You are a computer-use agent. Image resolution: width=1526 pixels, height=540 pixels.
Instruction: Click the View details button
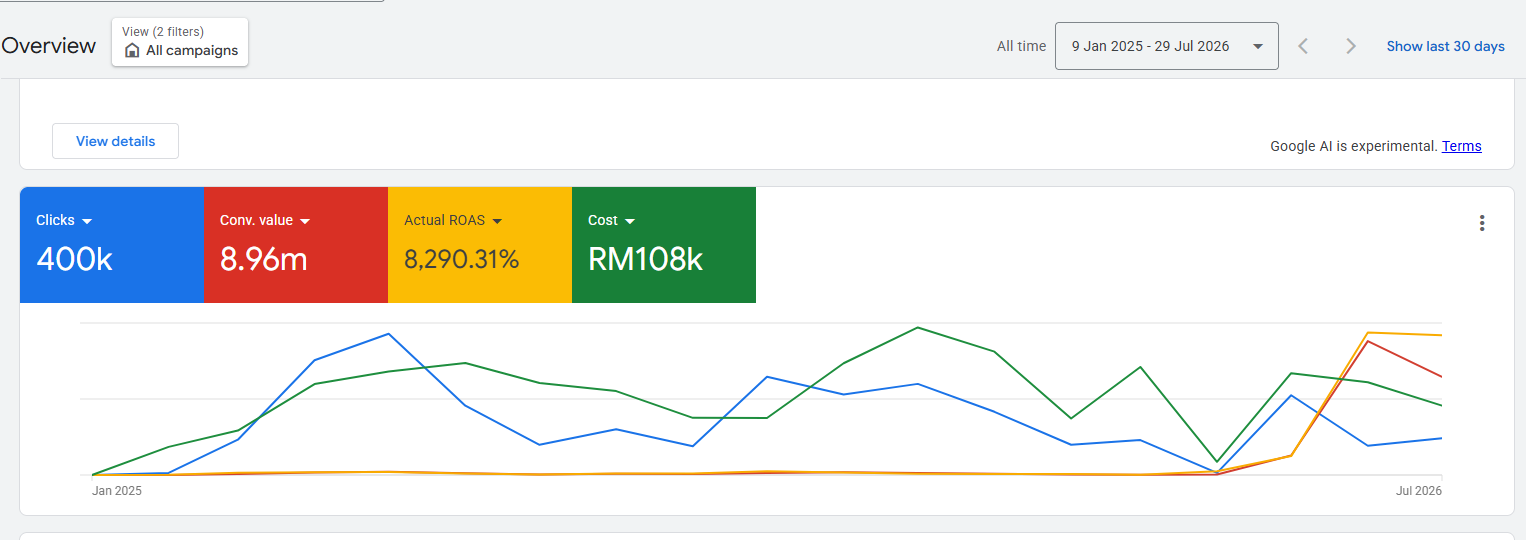pos(115,141)
